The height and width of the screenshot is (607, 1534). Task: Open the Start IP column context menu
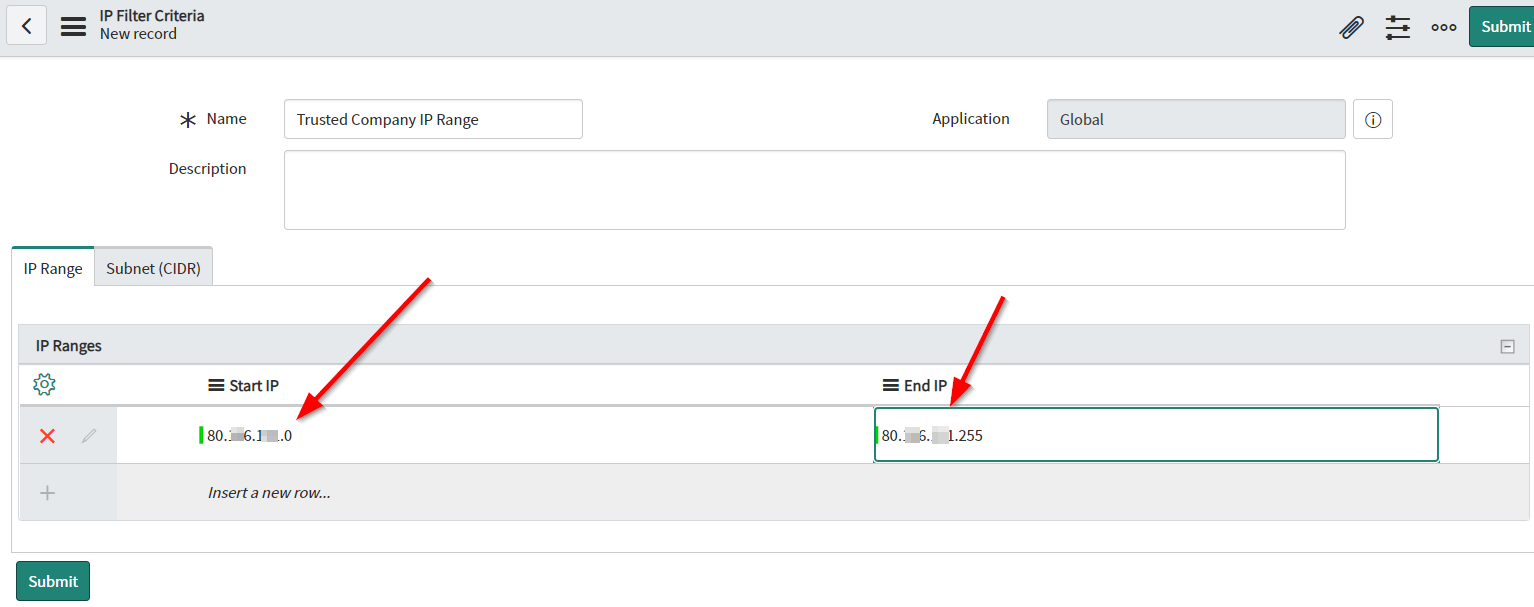(x=218, y=384)
